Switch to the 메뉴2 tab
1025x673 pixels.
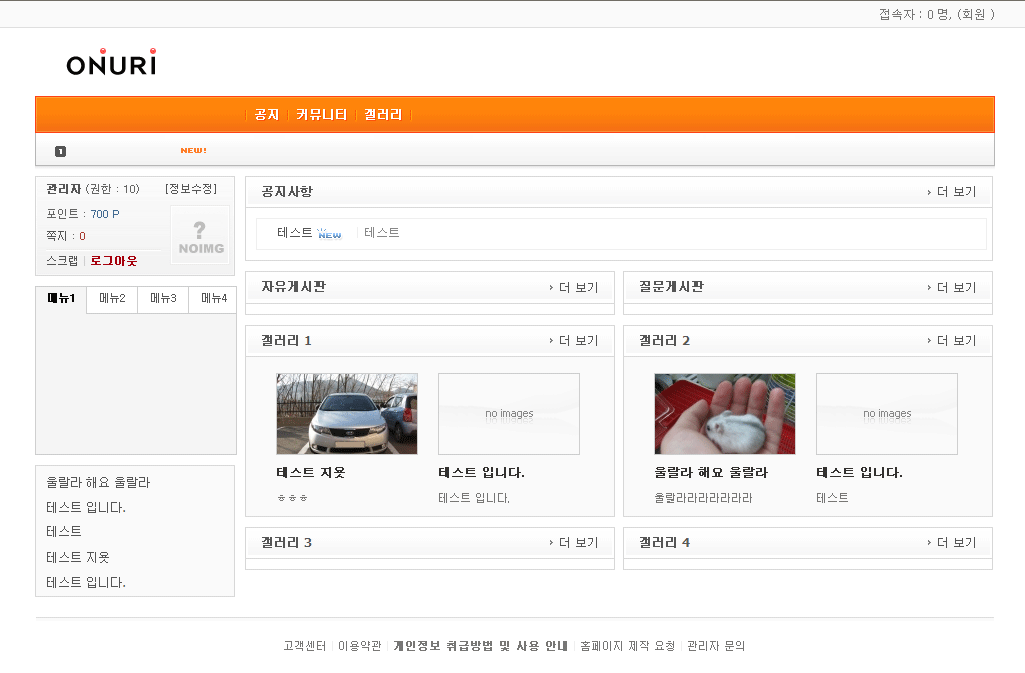(x=112, y=299)
